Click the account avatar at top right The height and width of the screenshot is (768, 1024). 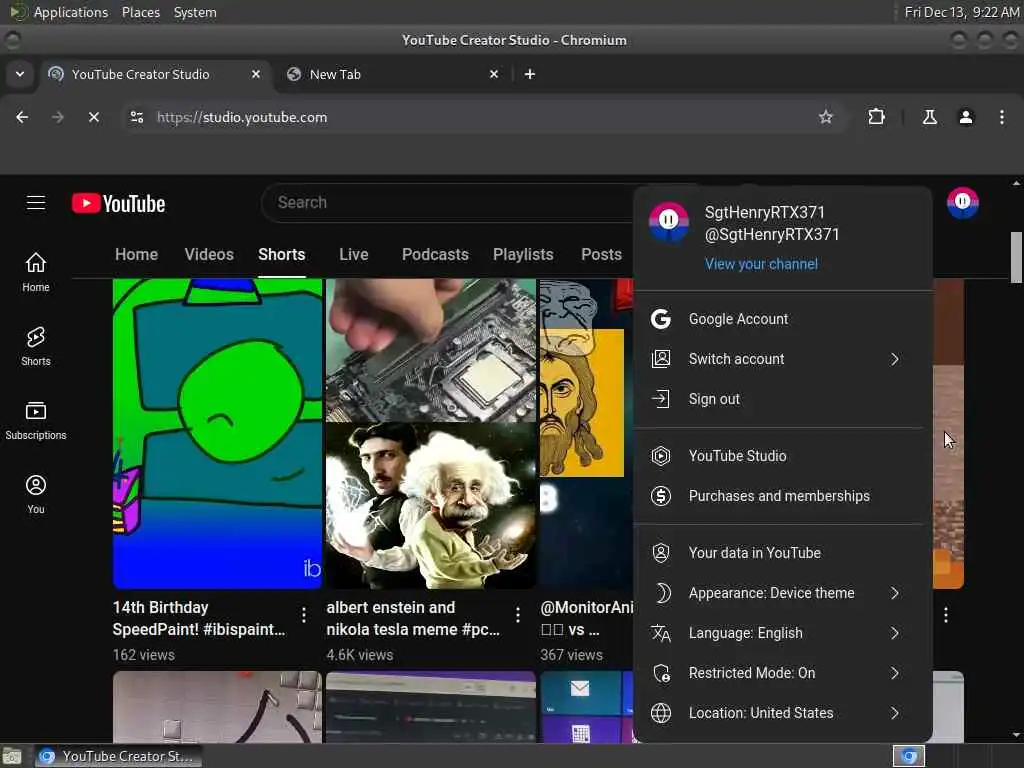tap(963, 203)
